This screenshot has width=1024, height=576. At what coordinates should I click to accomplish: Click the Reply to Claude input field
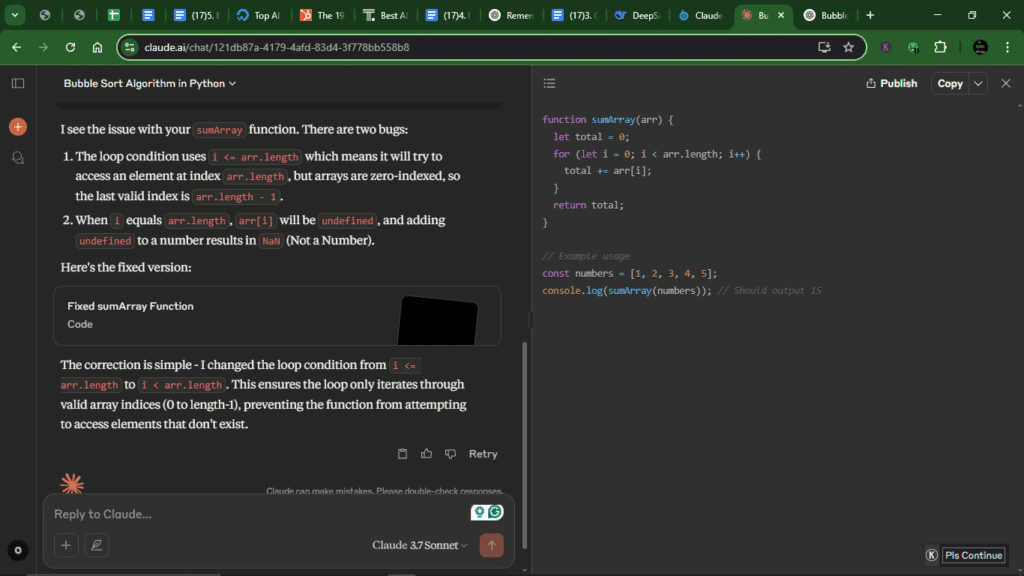(x=200, y=513)
